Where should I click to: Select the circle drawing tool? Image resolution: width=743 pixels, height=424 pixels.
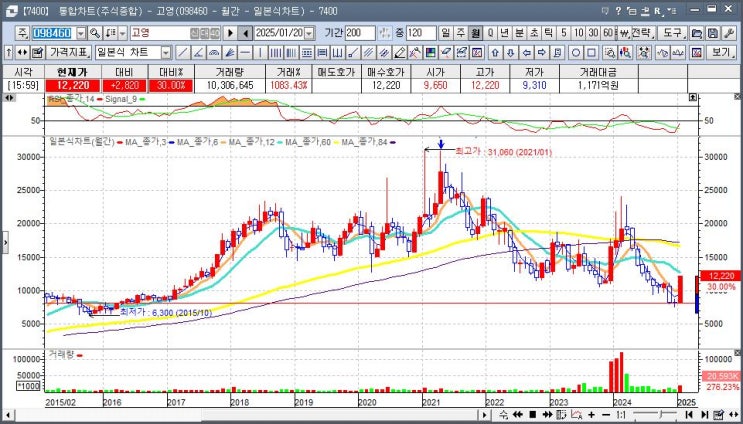tap(576, 53)
